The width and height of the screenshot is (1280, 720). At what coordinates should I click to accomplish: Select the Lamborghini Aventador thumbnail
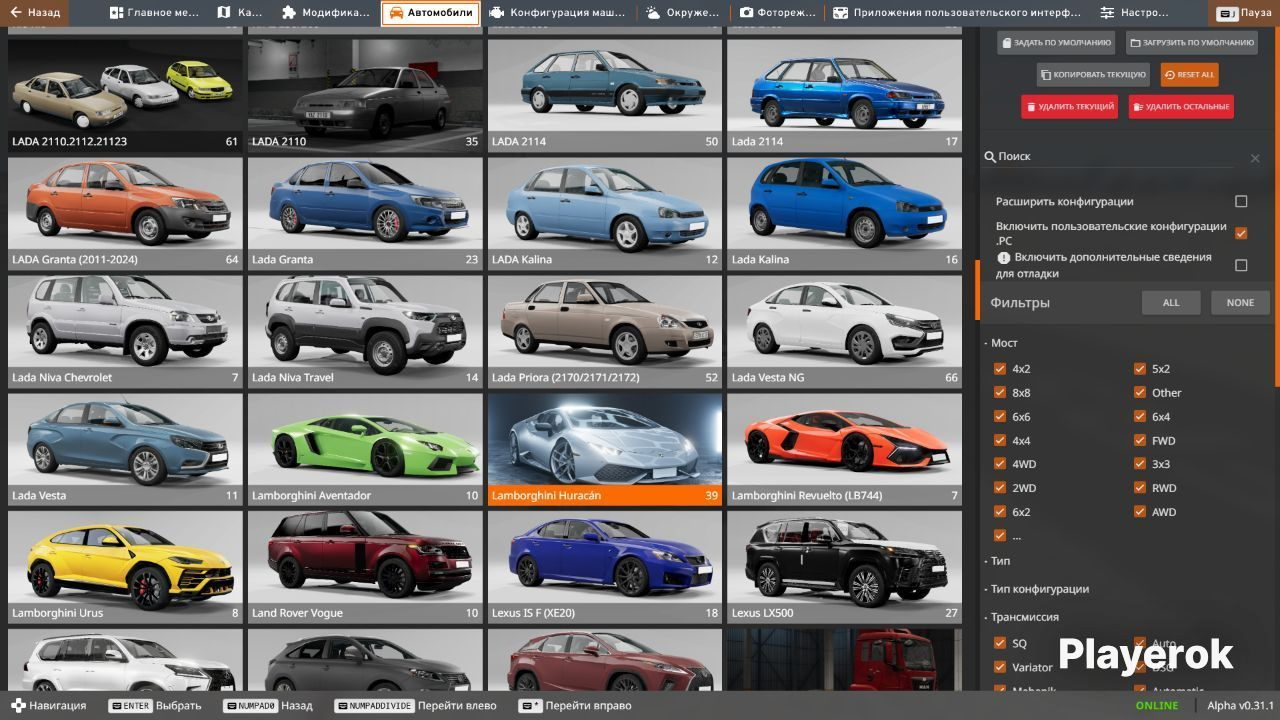coord(365,449)
